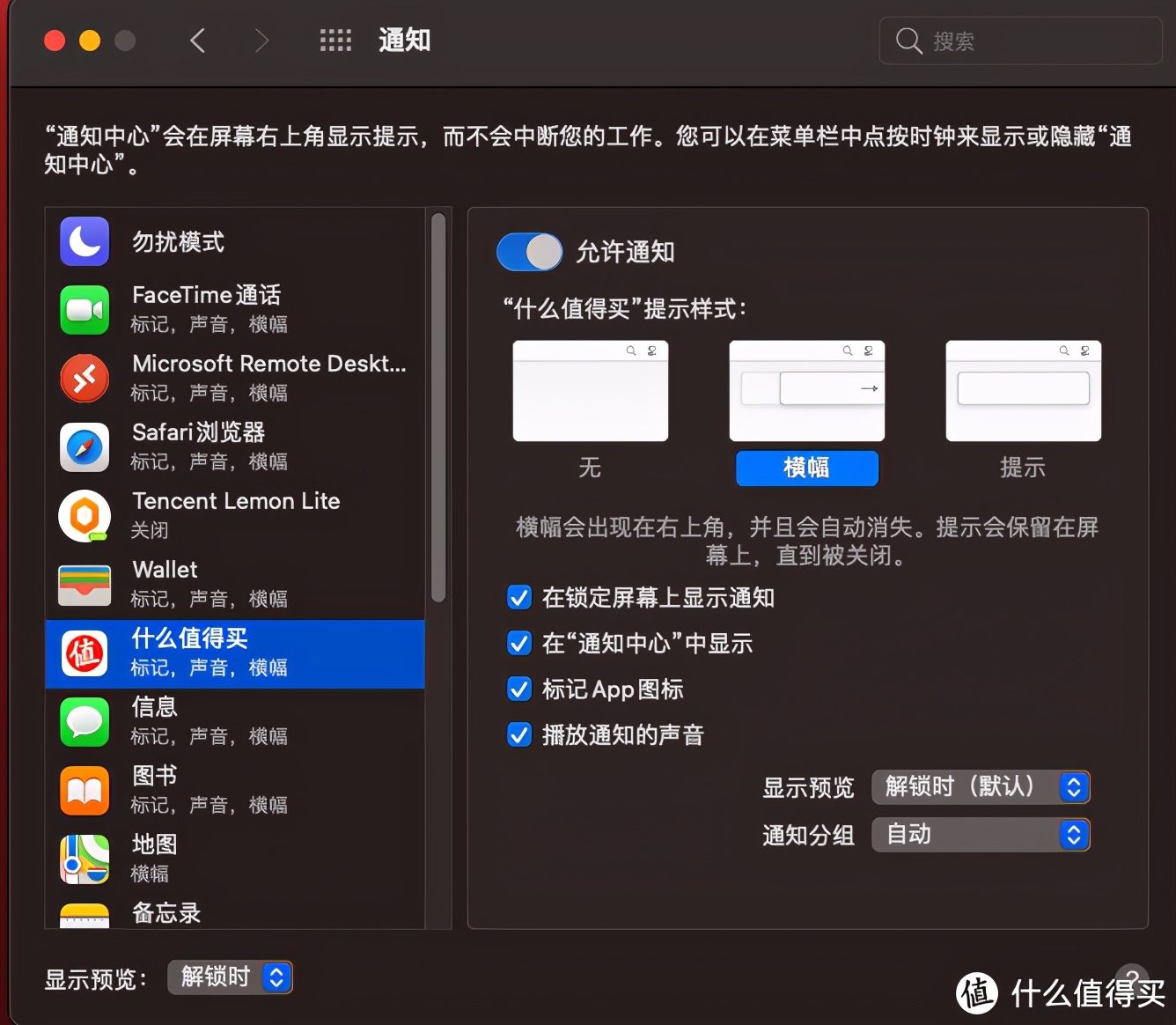Click the 地图 Maps icon
The width and height of the screenshot is (1176, 1025).
click(85, 859)
